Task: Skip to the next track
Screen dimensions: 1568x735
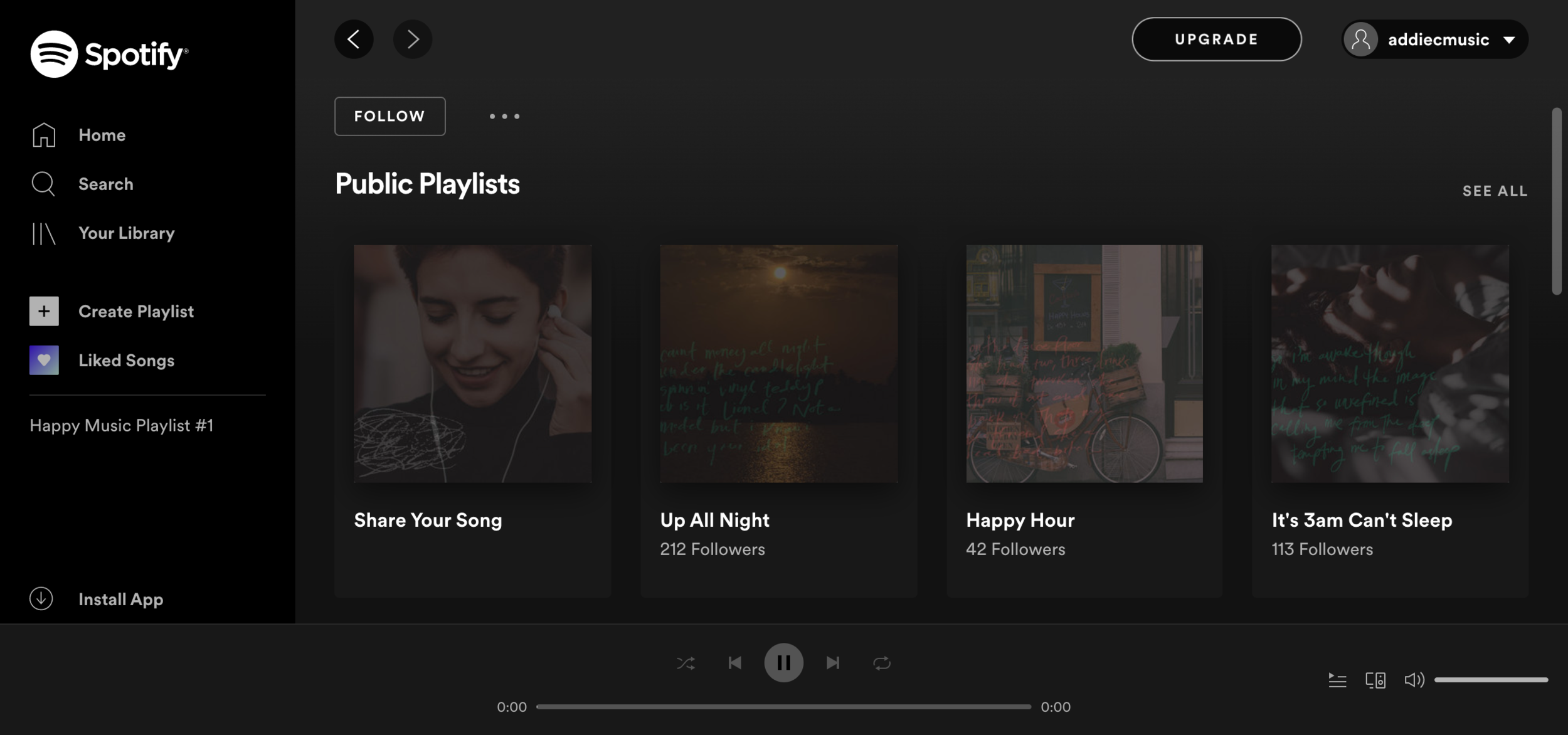Action: (833, 663)
